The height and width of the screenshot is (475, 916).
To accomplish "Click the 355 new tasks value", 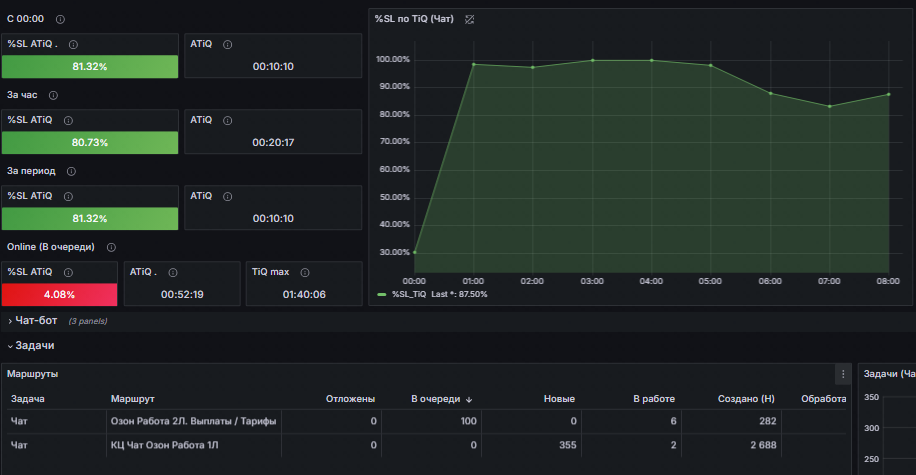I will point(567,445).
